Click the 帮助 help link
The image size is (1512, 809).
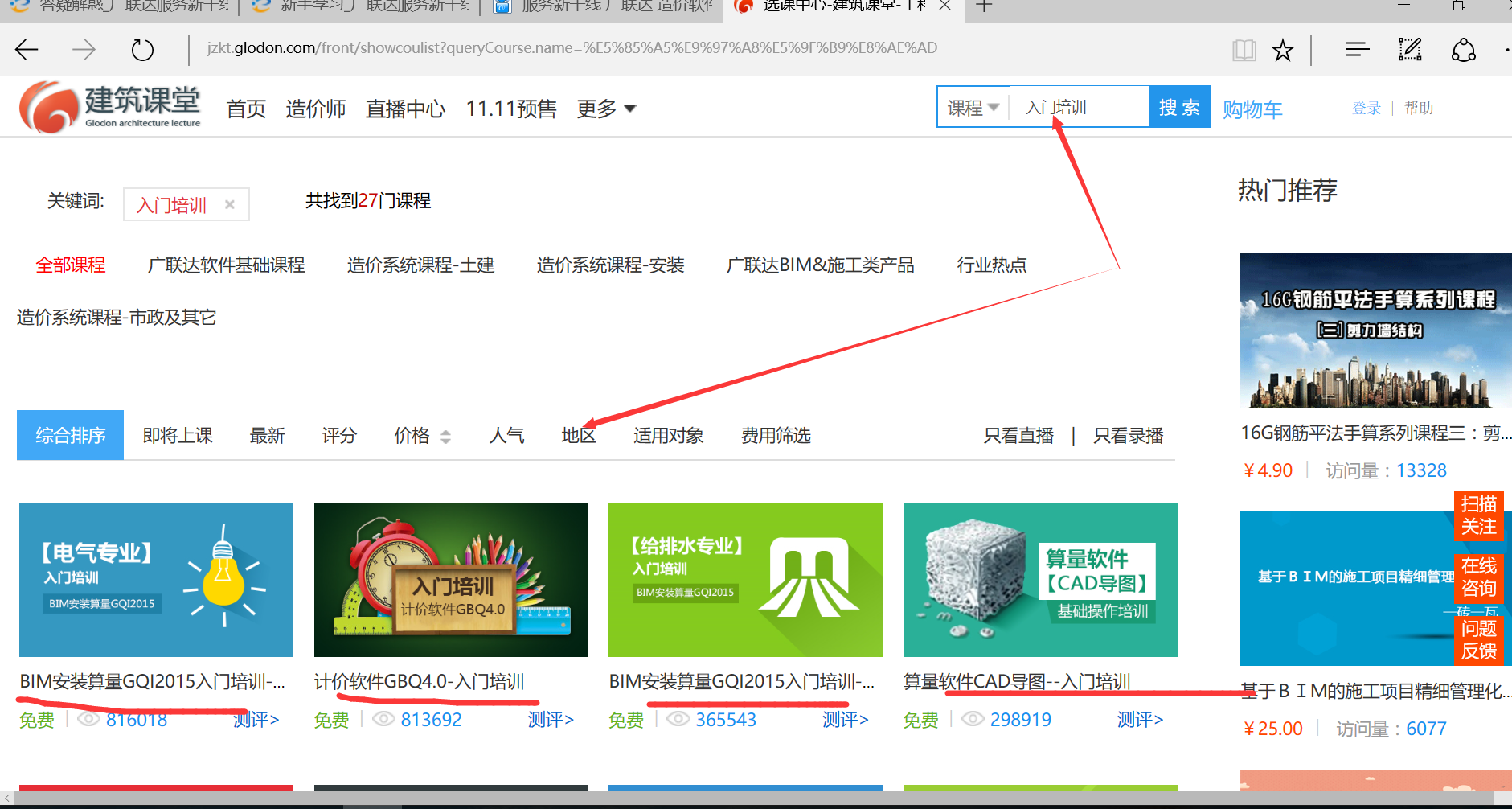[x=1419, y=108]
